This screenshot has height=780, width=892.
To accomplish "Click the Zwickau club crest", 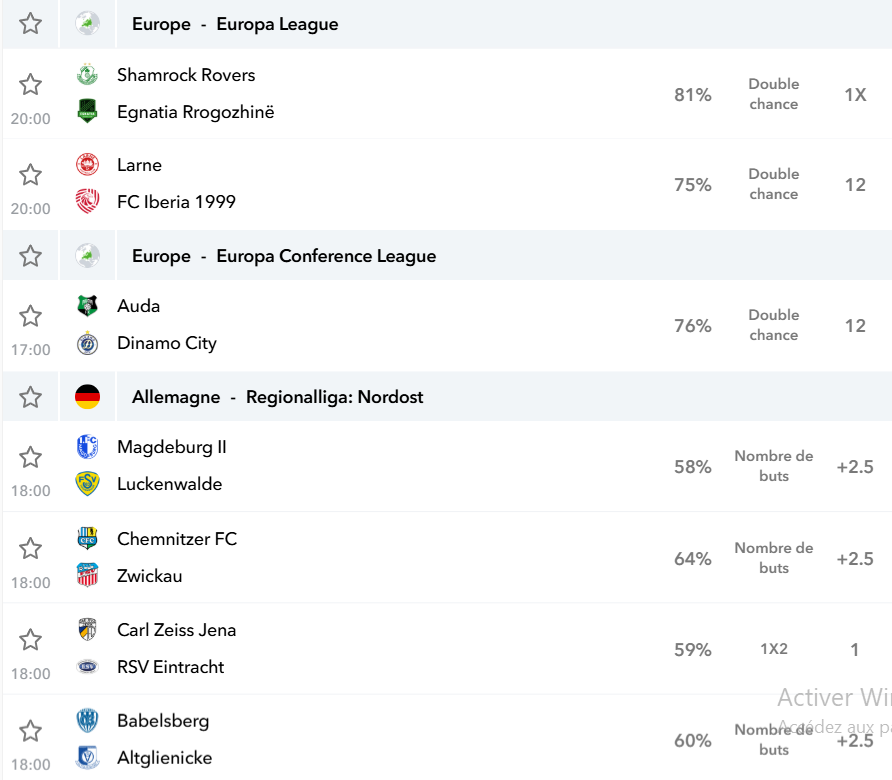I will click(88, 575).
